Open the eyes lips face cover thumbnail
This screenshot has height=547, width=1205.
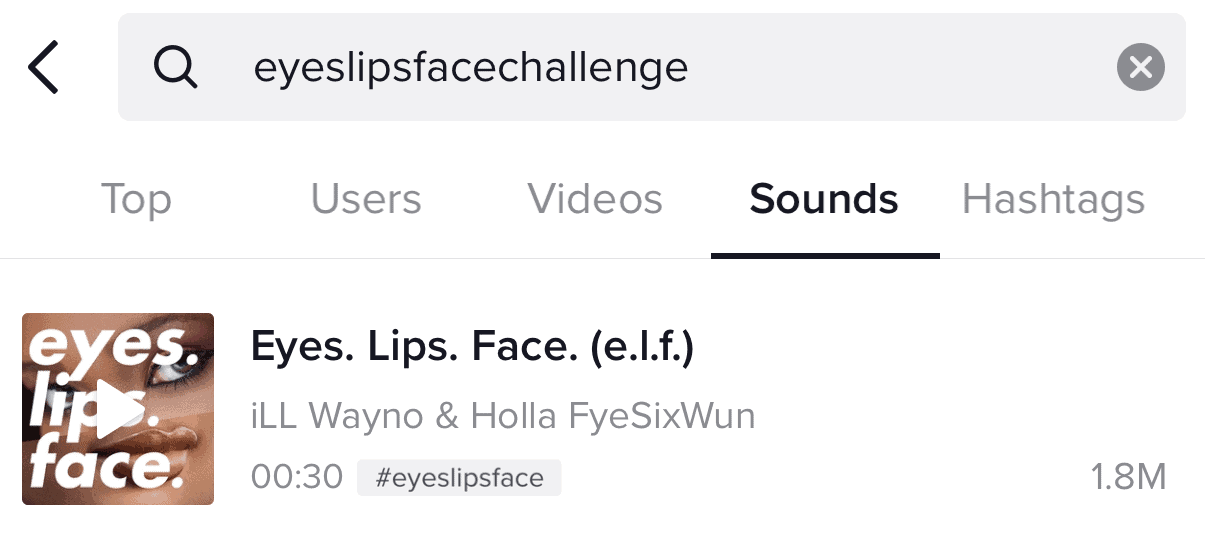[x=118, y=409]
